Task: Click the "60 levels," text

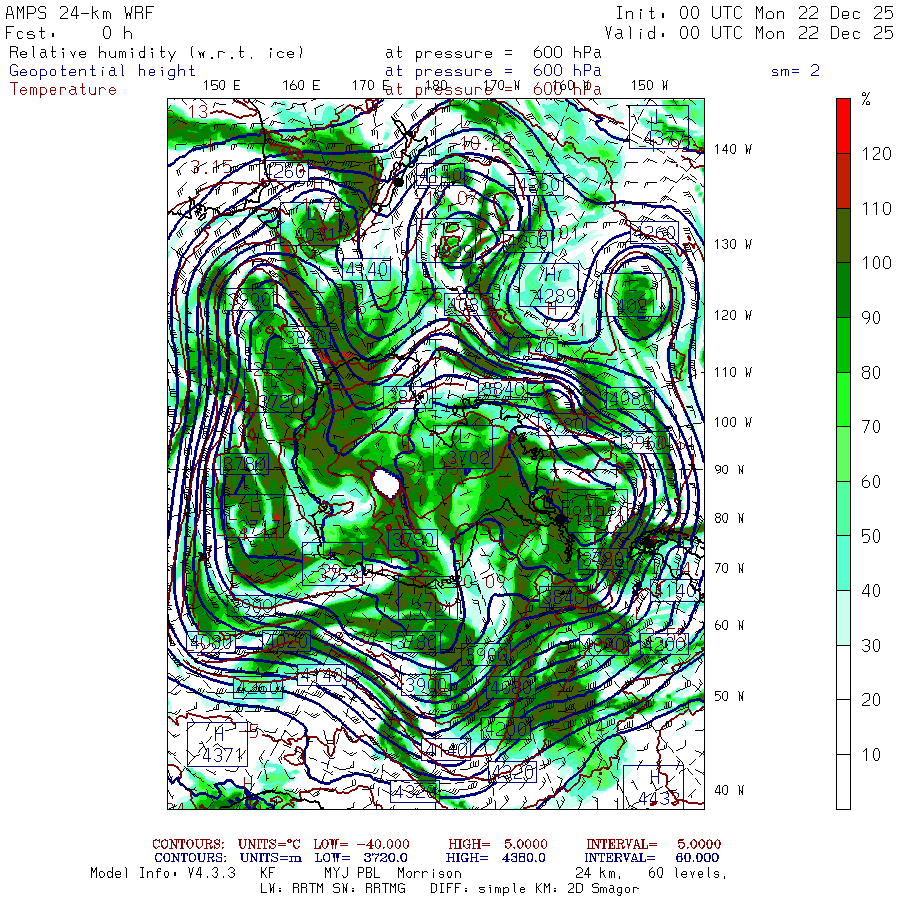Action: coord(688,873)
